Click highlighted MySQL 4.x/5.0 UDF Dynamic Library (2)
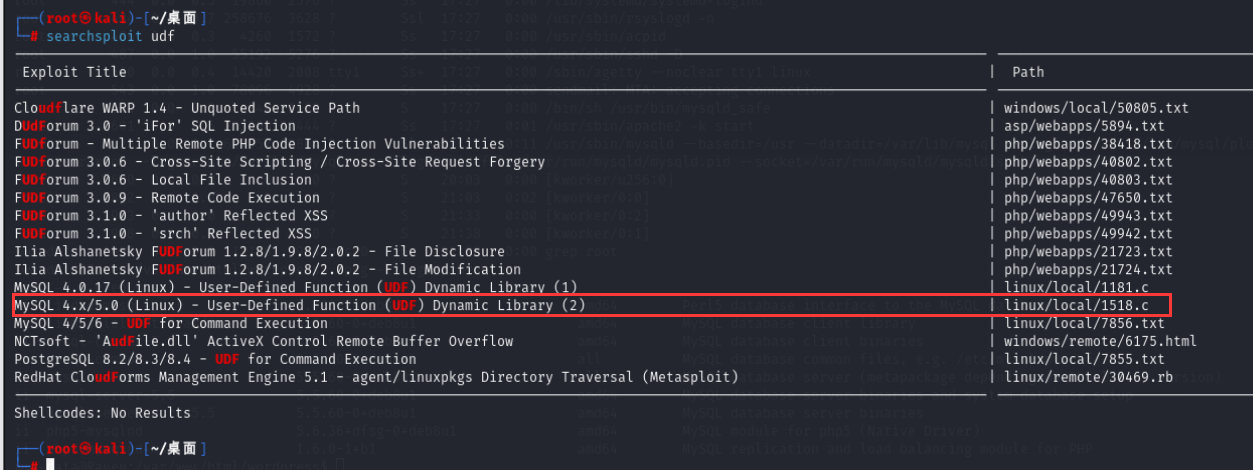The width and height of the screenshot is (1253, 470). (300, 305)
